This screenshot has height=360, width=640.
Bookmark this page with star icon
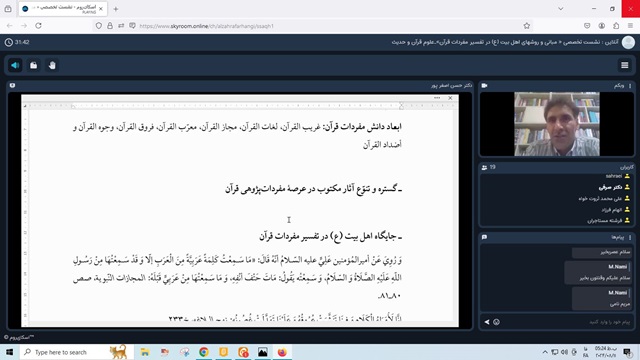[527, 26]
